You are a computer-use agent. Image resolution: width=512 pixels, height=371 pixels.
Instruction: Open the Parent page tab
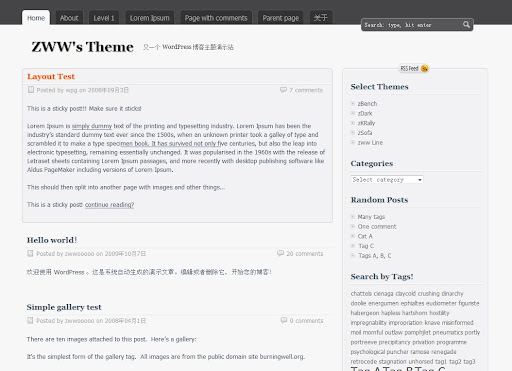click(280, 18)
